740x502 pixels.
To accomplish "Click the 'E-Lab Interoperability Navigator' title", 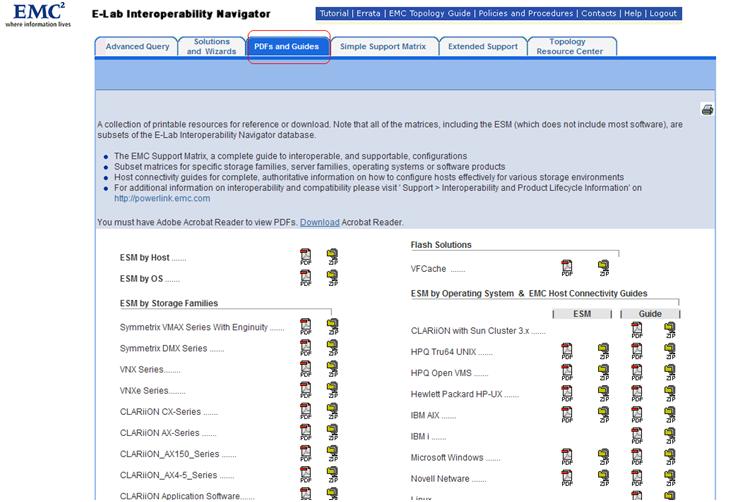I will tap(181, 14).
